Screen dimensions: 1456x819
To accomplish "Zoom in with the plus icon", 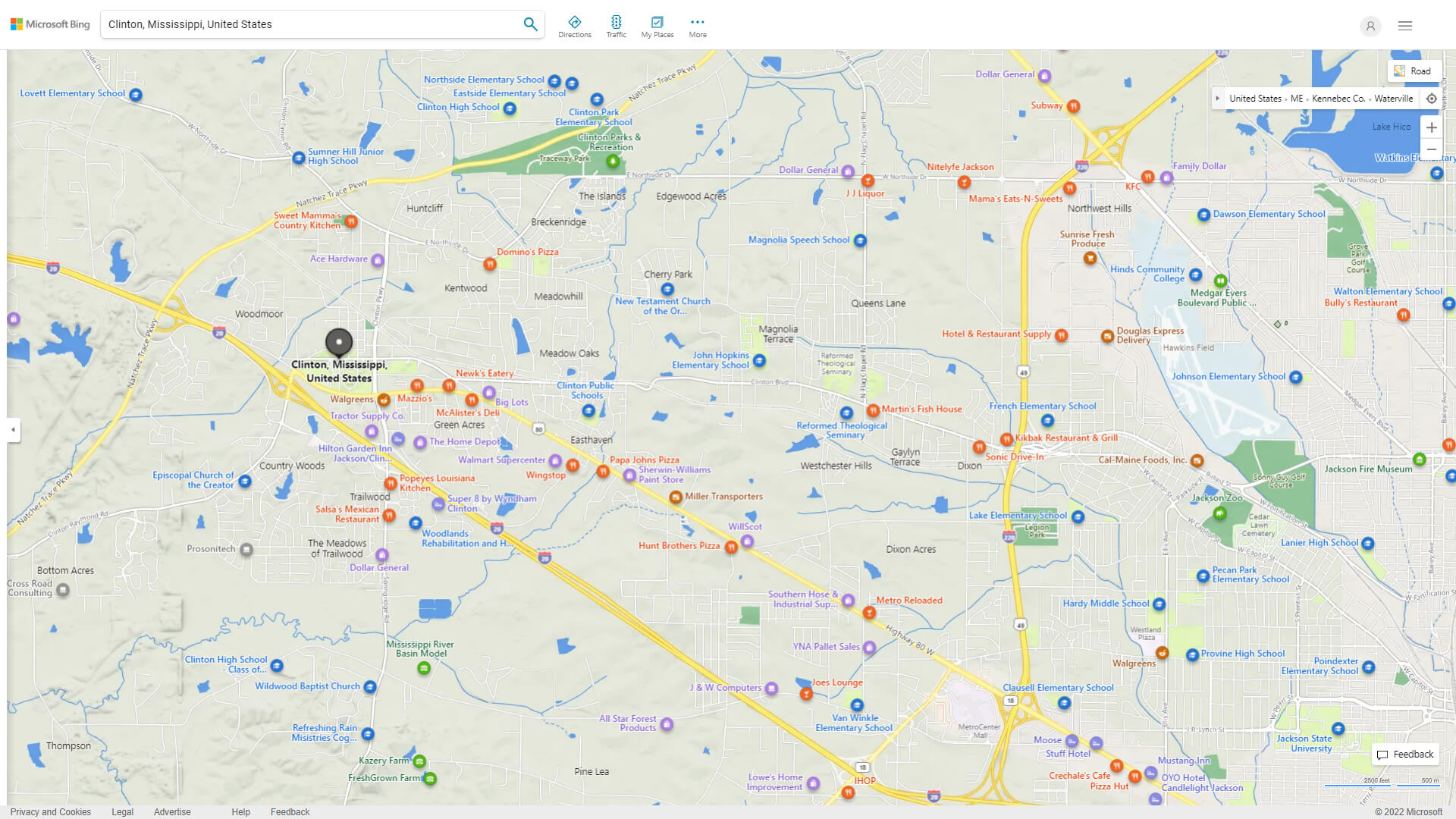I will coord(1432,127).
